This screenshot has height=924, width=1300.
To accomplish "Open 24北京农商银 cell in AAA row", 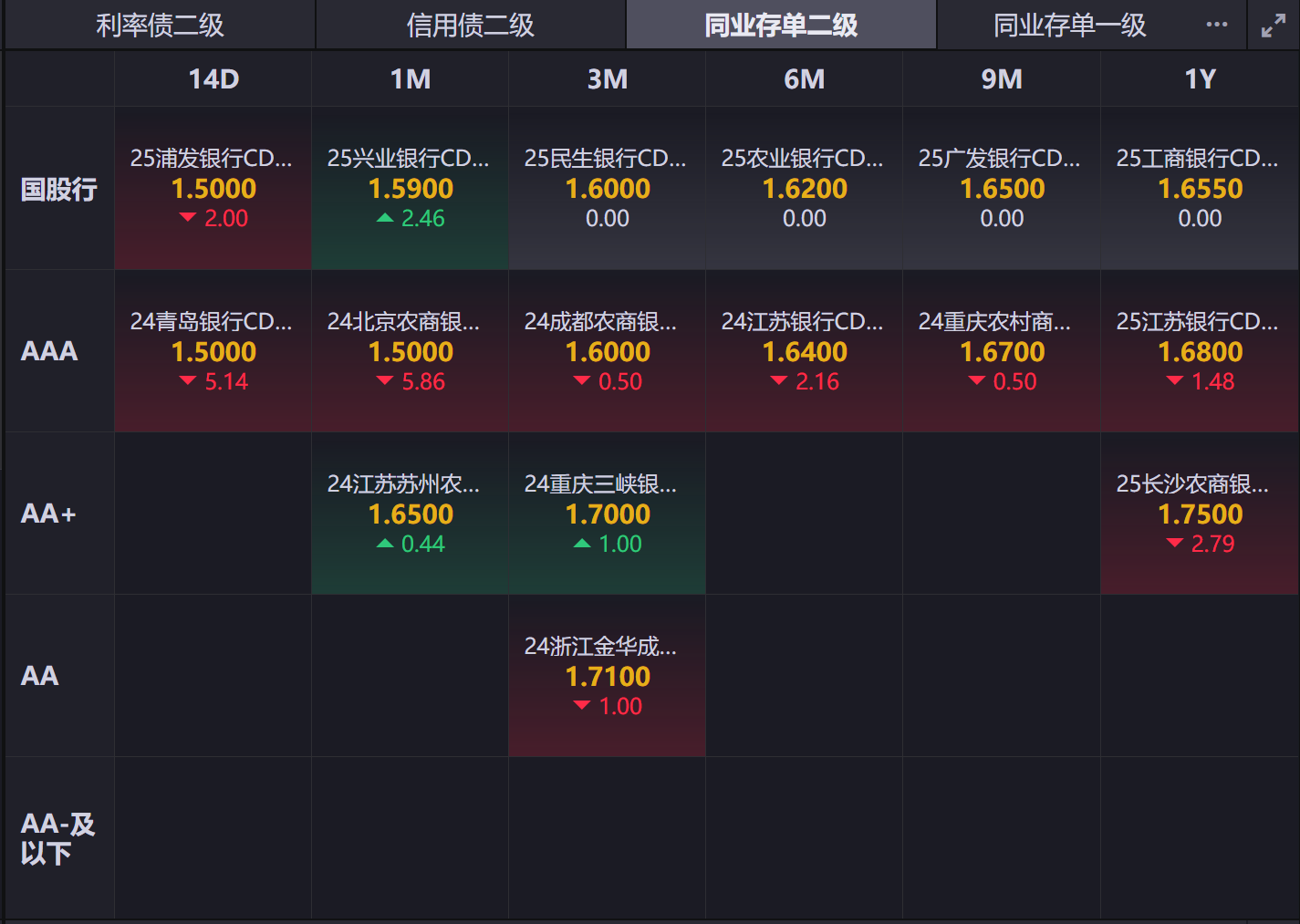I will click(x=411, y=351).
